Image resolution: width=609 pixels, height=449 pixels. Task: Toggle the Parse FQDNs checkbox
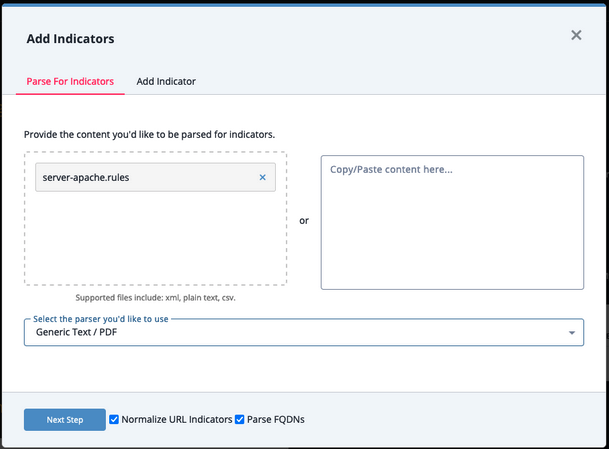240,419
